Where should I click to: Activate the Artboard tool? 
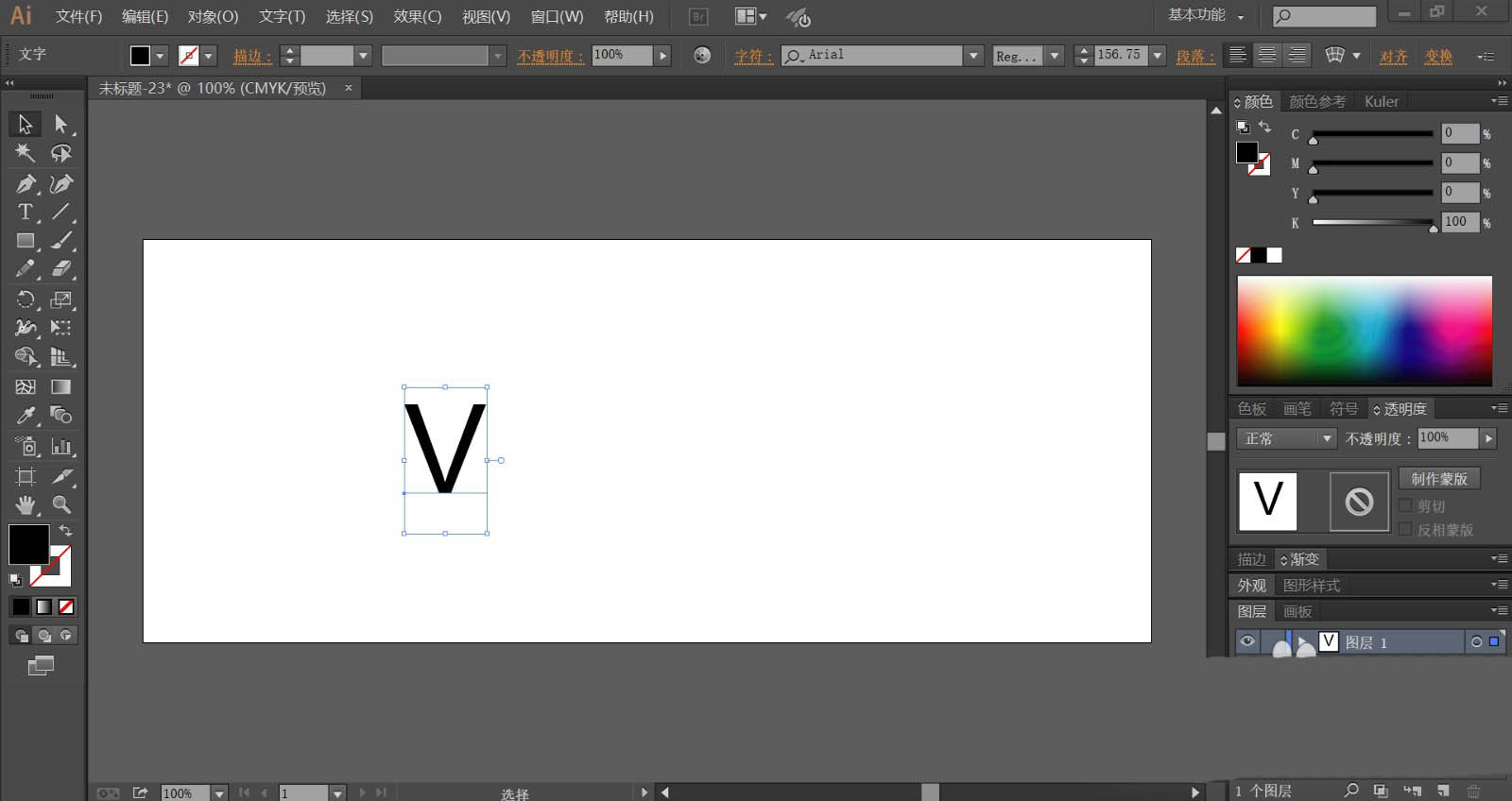(x=26, y=476)
